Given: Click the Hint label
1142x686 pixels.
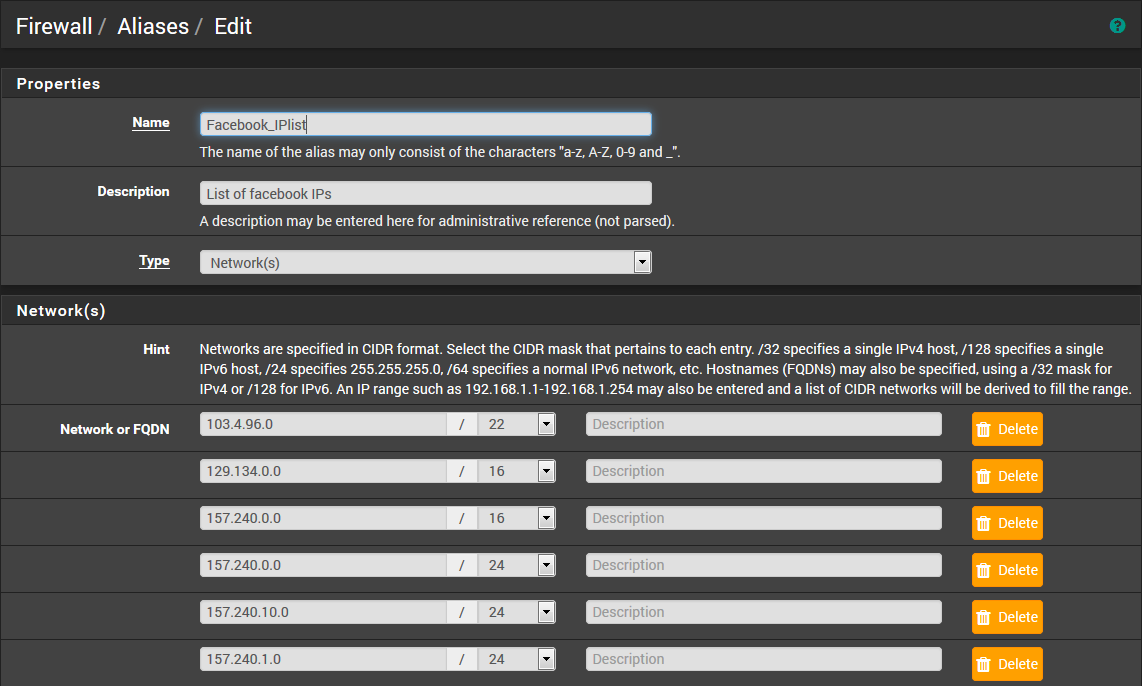Looking at the screenshot, I should 156,350.
